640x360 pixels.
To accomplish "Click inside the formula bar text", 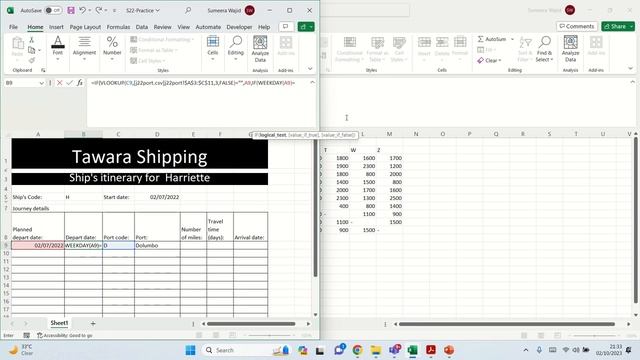I will click(x=193, y=83).
